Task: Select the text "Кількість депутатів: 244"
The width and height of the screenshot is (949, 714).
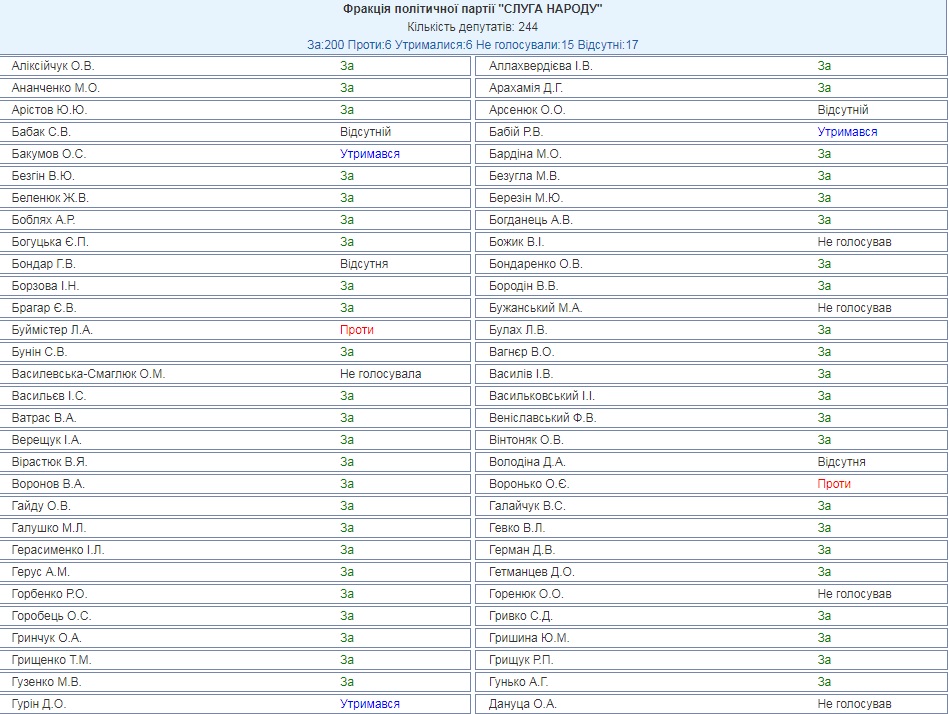Action: click(473, 27)
